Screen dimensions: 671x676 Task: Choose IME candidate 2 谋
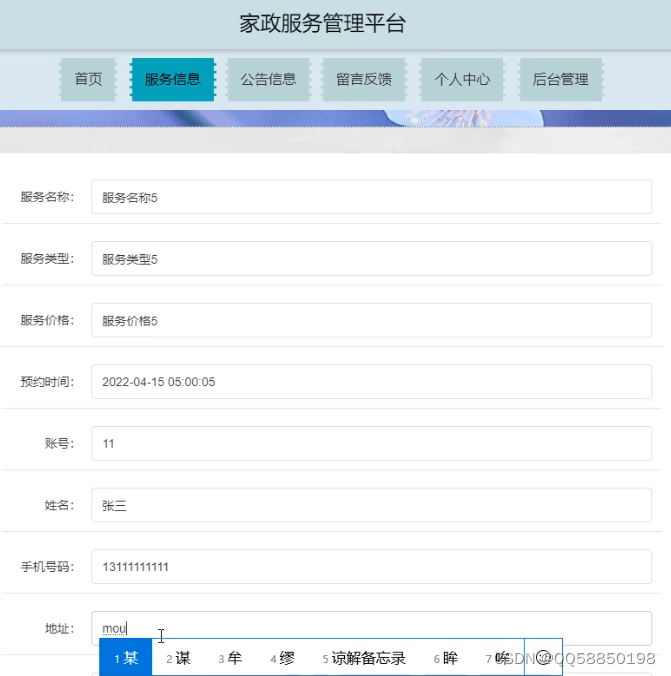(178, 658)
